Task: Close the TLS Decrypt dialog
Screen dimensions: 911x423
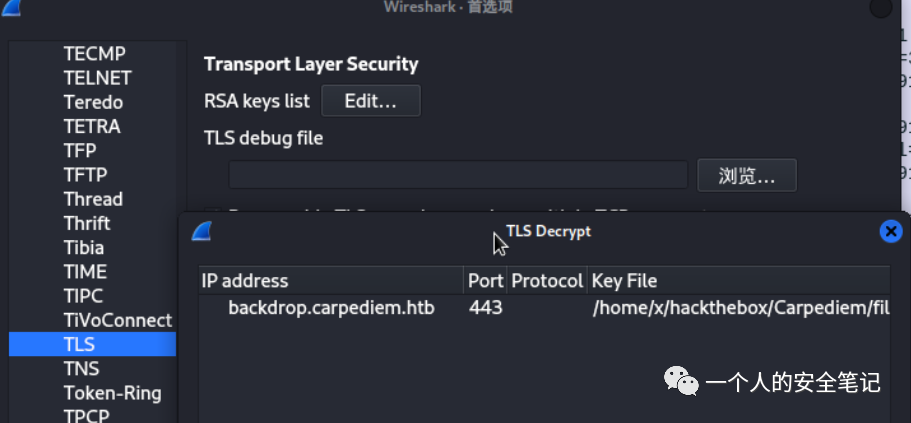Action: [891, 231]
